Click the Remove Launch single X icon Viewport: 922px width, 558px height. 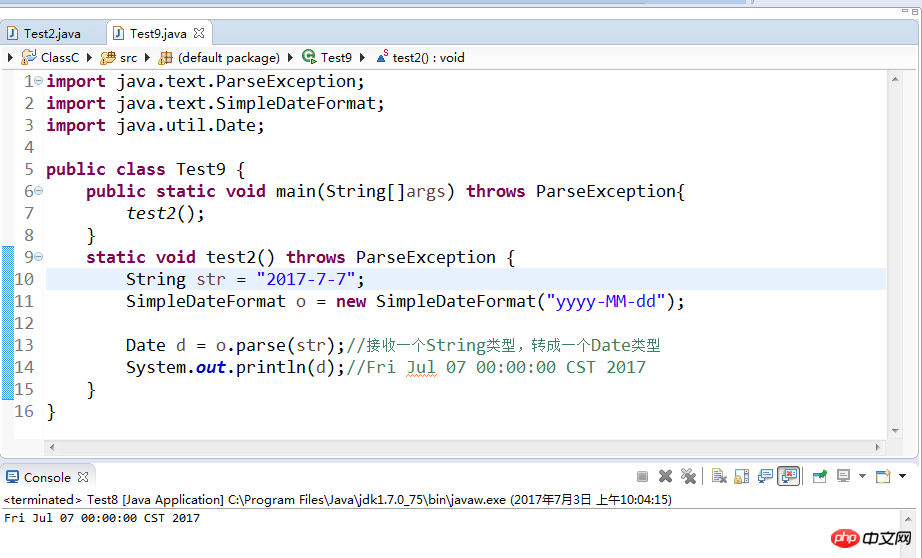(x=665, y=476)
